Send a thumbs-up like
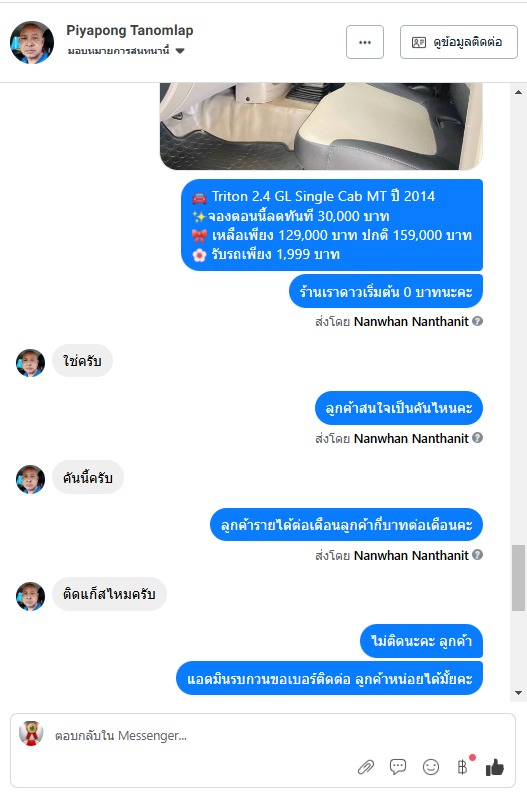This screenshot has width=527, height=794. (x=495, y=767)
